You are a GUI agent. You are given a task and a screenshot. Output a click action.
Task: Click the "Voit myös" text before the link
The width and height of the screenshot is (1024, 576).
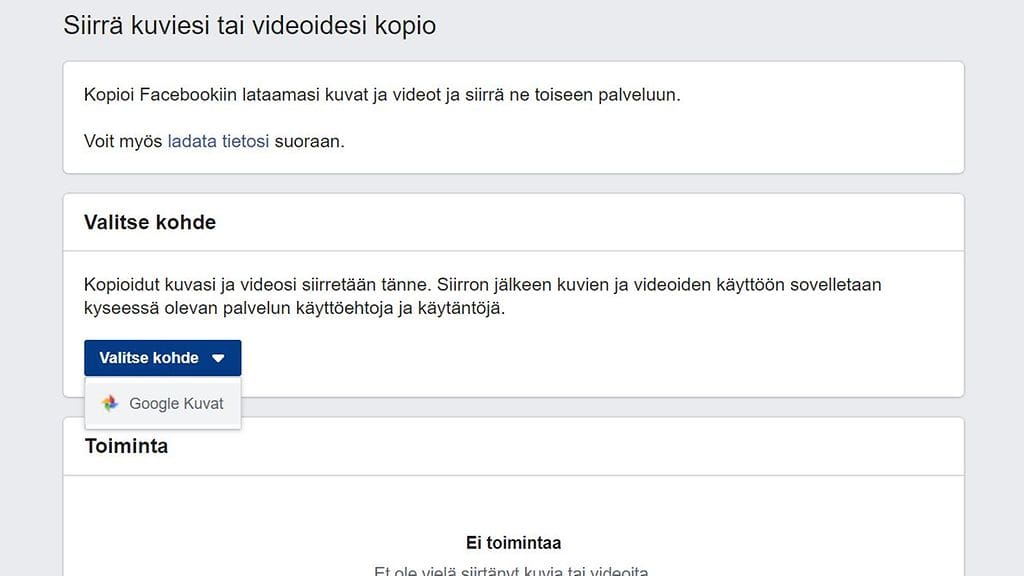pyautogui.click(x=123, y=141)
